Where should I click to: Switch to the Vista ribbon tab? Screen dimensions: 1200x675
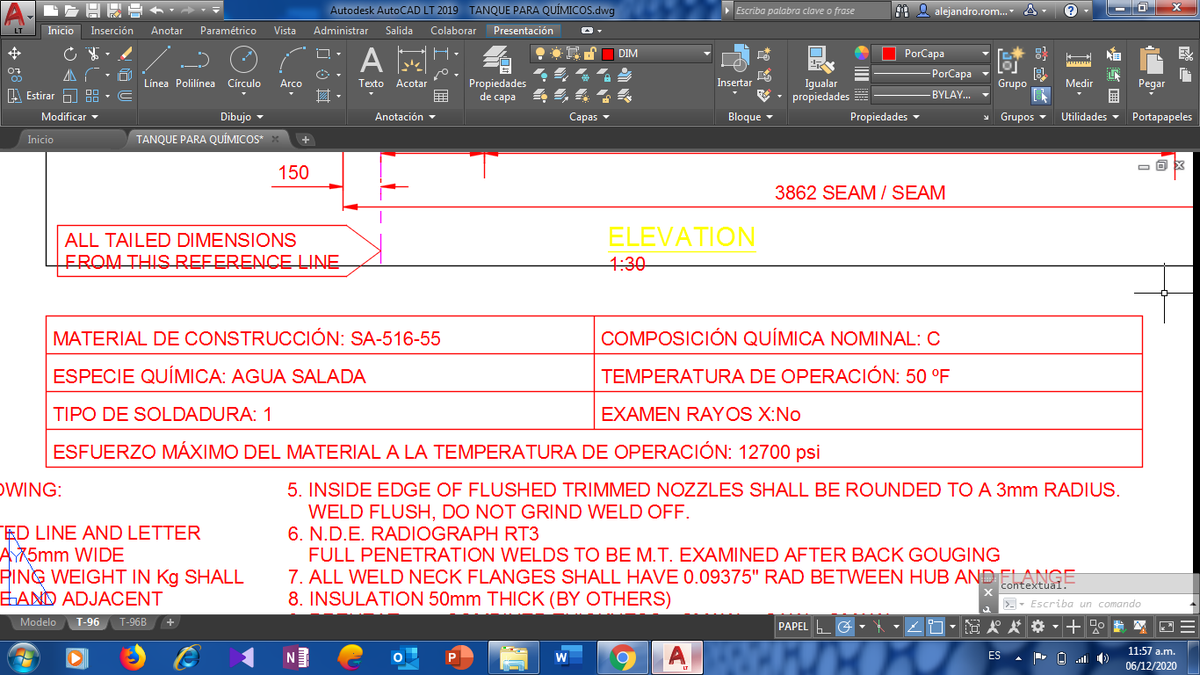pyautogui.click(x=285, y=31)
